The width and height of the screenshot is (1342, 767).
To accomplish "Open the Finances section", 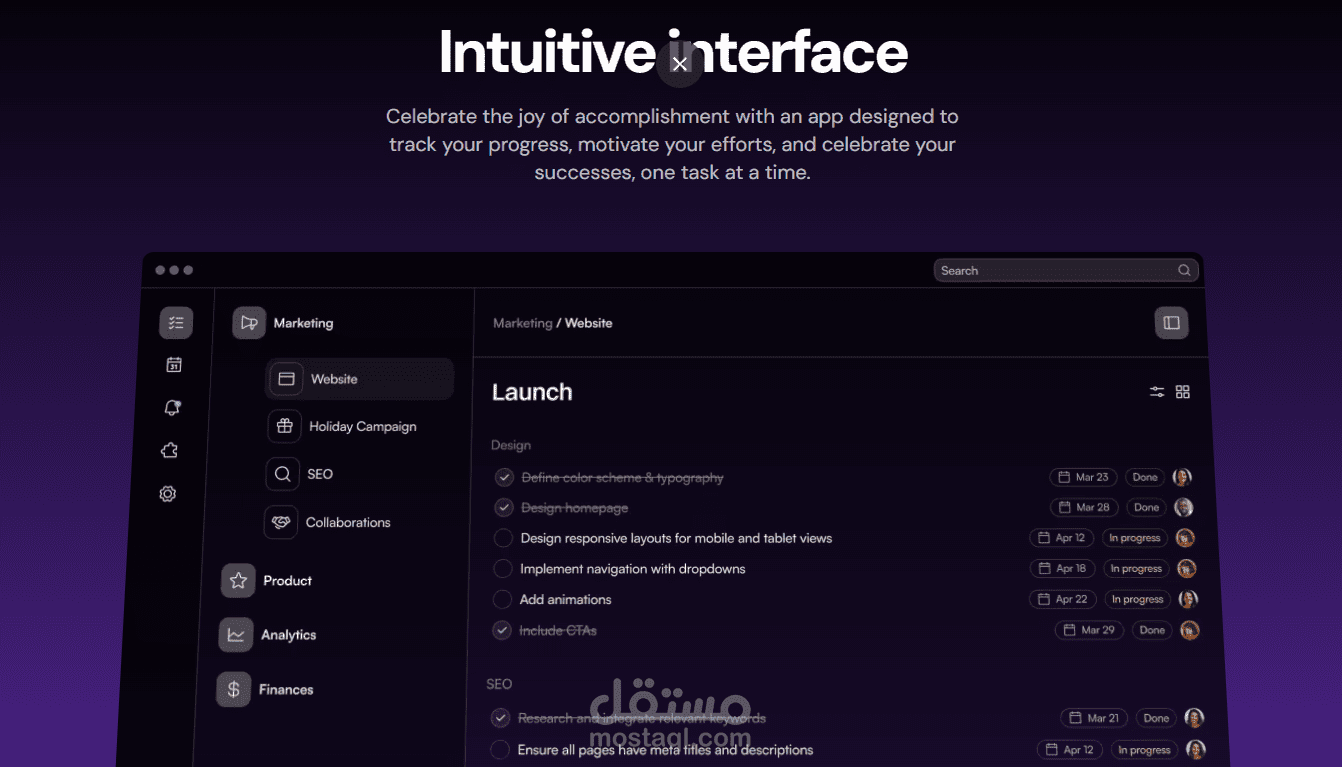I will (x=286, y=689).
